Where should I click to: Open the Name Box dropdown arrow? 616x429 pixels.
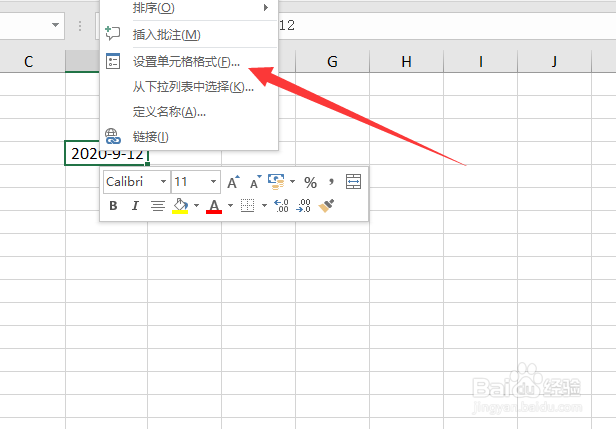pyautogui.click(x=55, y=25)
